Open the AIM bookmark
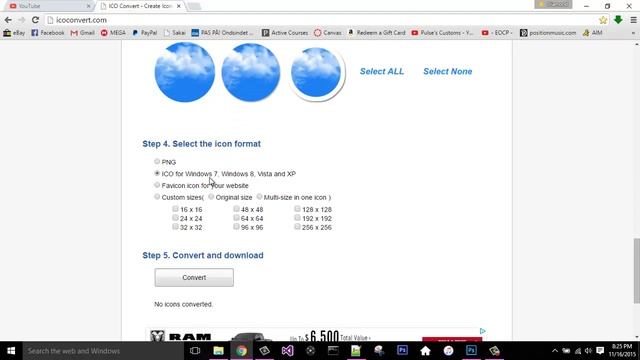The image size is (640, 360). point(593,33)
